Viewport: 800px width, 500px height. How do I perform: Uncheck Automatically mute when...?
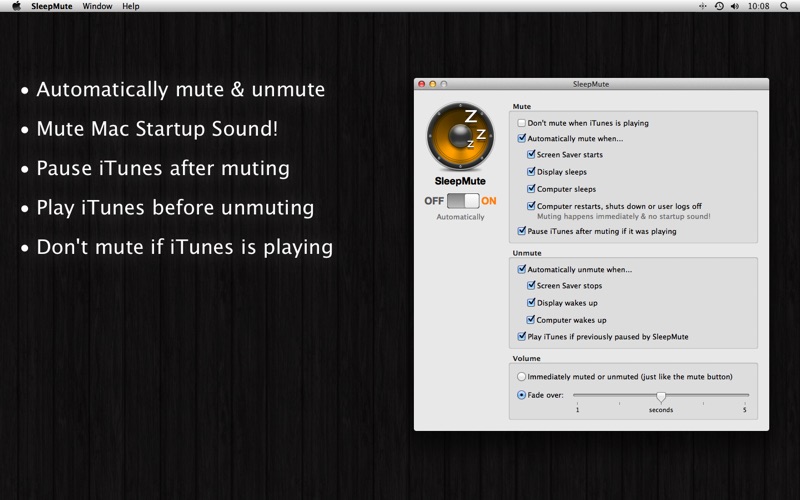[x=521, y=138]
